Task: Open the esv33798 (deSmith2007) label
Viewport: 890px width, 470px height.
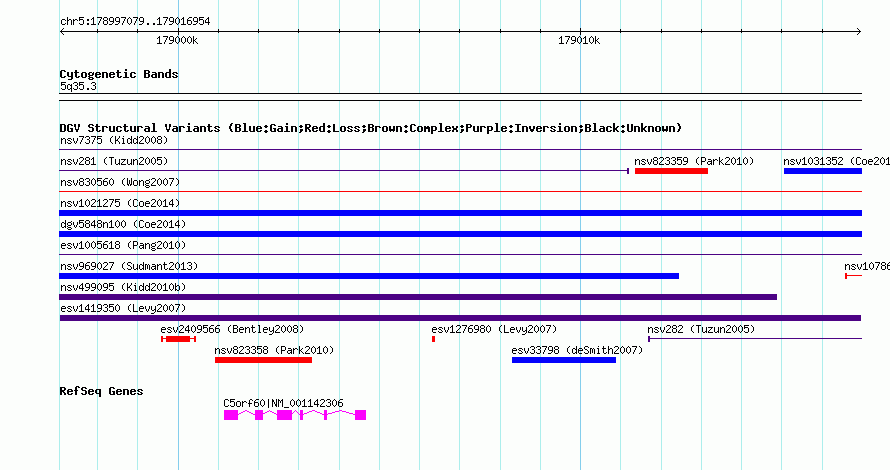Action: pos(577,350)
